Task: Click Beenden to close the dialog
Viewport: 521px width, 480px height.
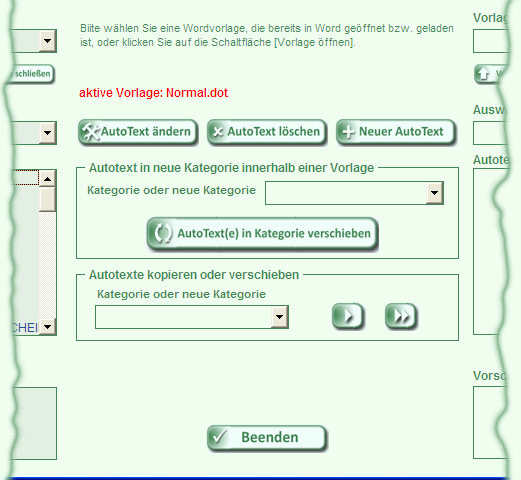Action: pyautogui.click(x=267, y=438)
